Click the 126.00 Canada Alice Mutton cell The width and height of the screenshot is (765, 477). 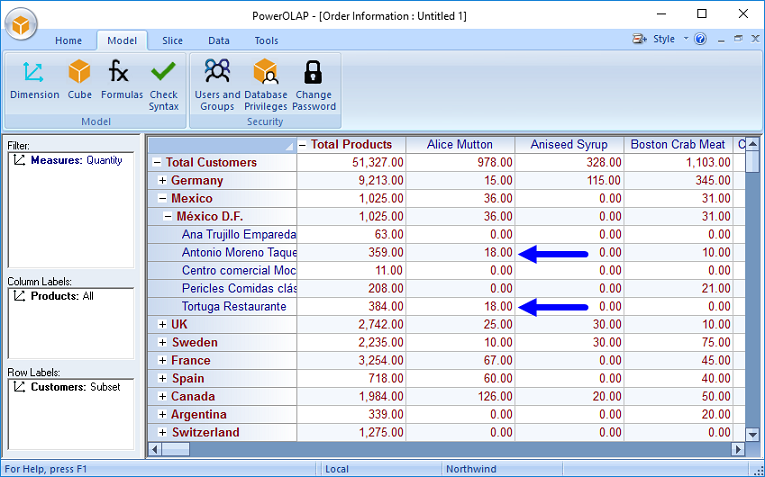pyautogui.click(x=460, y=397)
